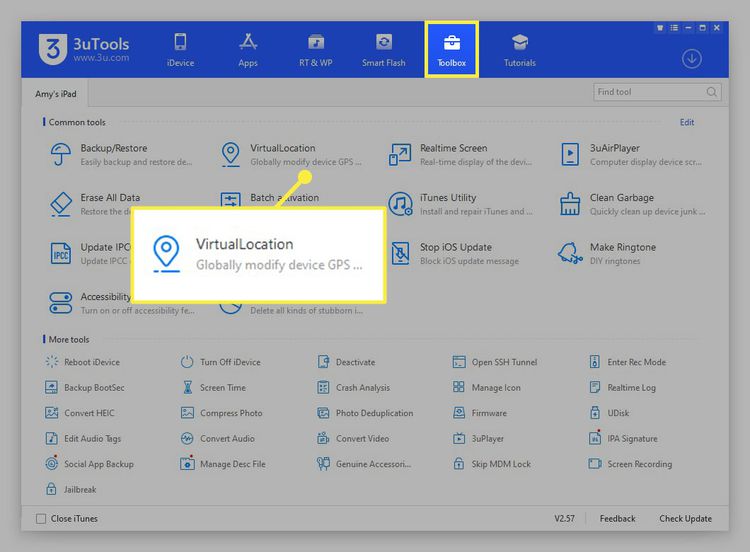The image size is (750, 552).
Task: Open Stop iOS Update tool
Action: tap(454, 254)
